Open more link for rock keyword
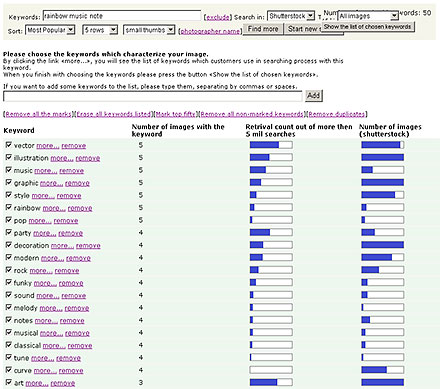The width and height of the screenshot is (440, 389). (x=41, y=271)
